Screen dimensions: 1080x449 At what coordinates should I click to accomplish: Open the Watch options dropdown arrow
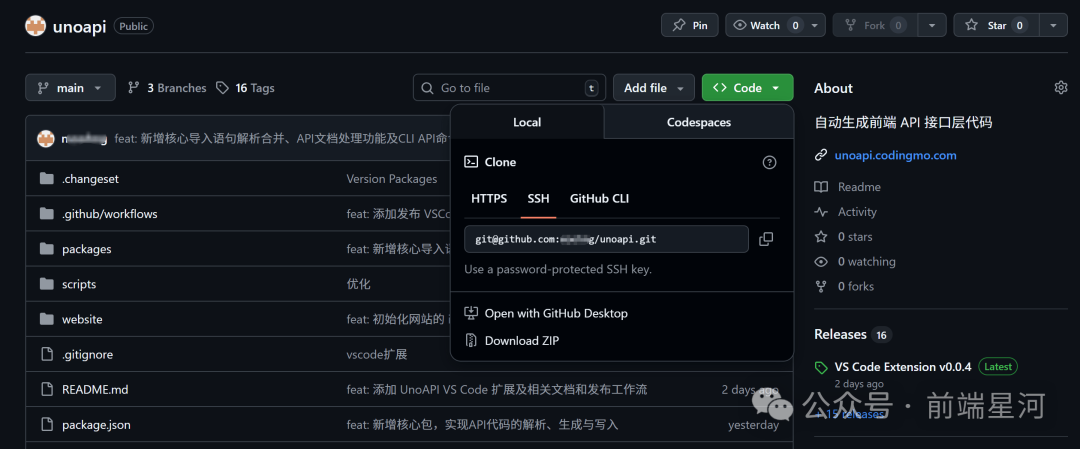[x=816, y=25]
